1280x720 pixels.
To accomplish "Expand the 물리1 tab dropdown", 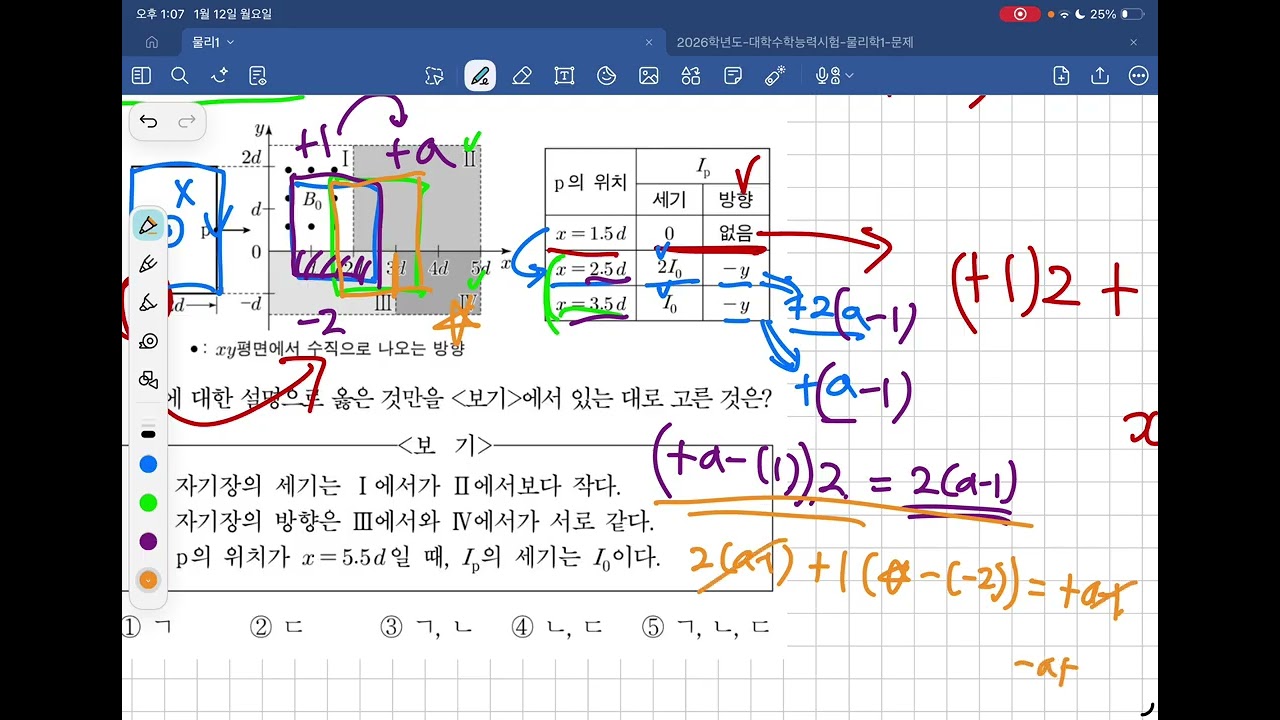I will tap(231, 42).
